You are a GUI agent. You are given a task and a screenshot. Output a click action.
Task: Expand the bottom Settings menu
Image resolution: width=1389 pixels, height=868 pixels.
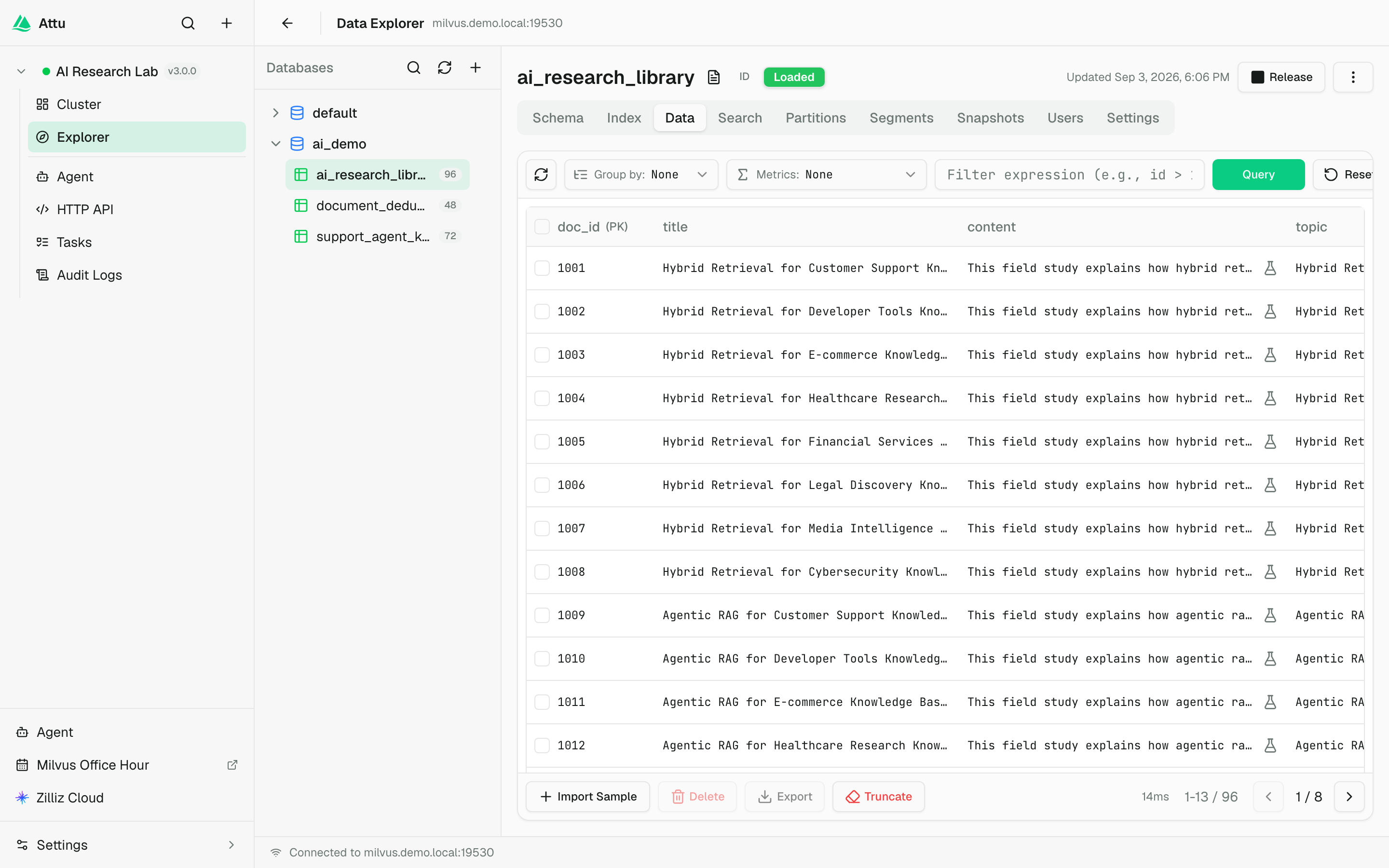point(126,845)
